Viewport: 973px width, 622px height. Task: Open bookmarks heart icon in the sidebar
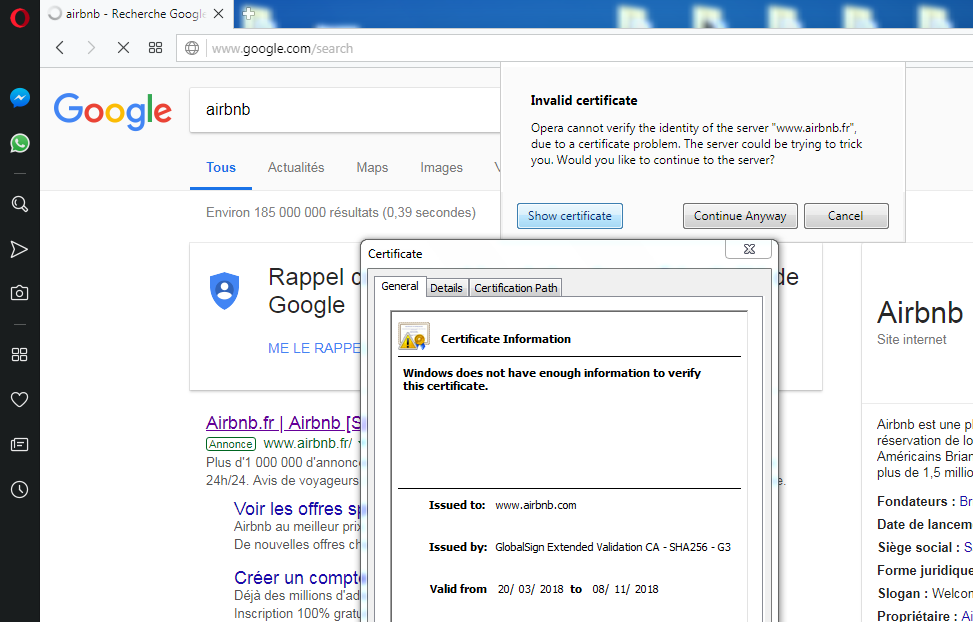[19, 399]
